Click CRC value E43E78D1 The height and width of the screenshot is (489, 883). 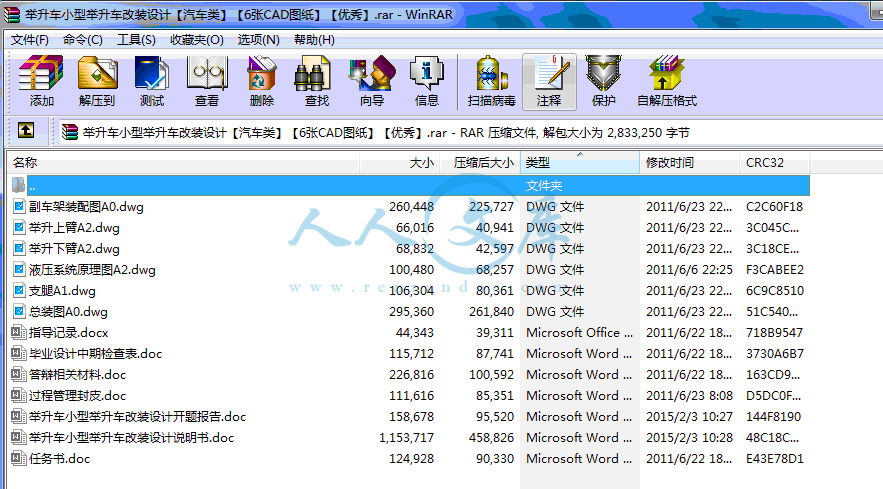tap(775, 459)
